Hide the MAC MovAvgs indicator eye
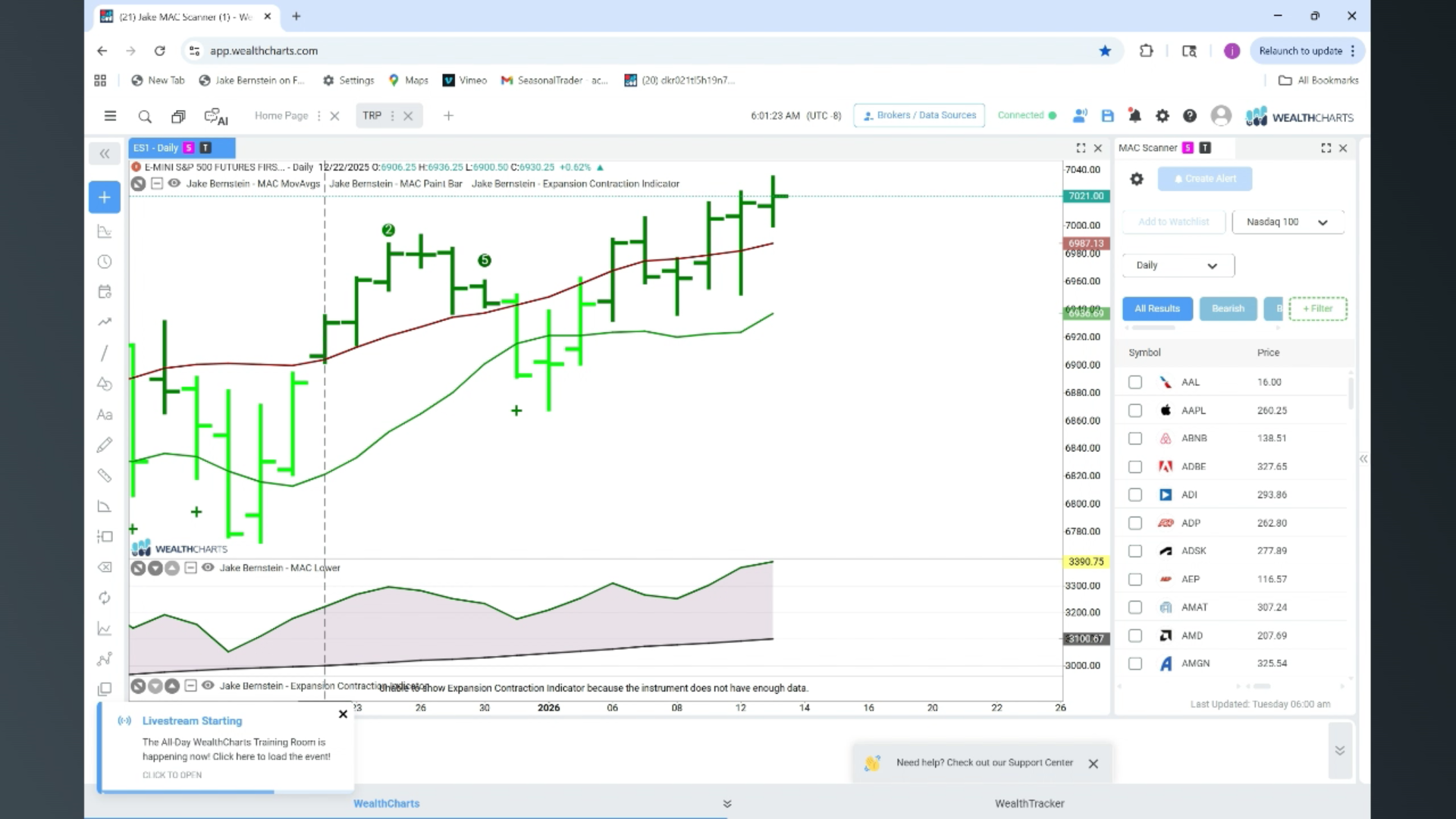Screen dimensions: 1456x819 click(x=174, y=184)
